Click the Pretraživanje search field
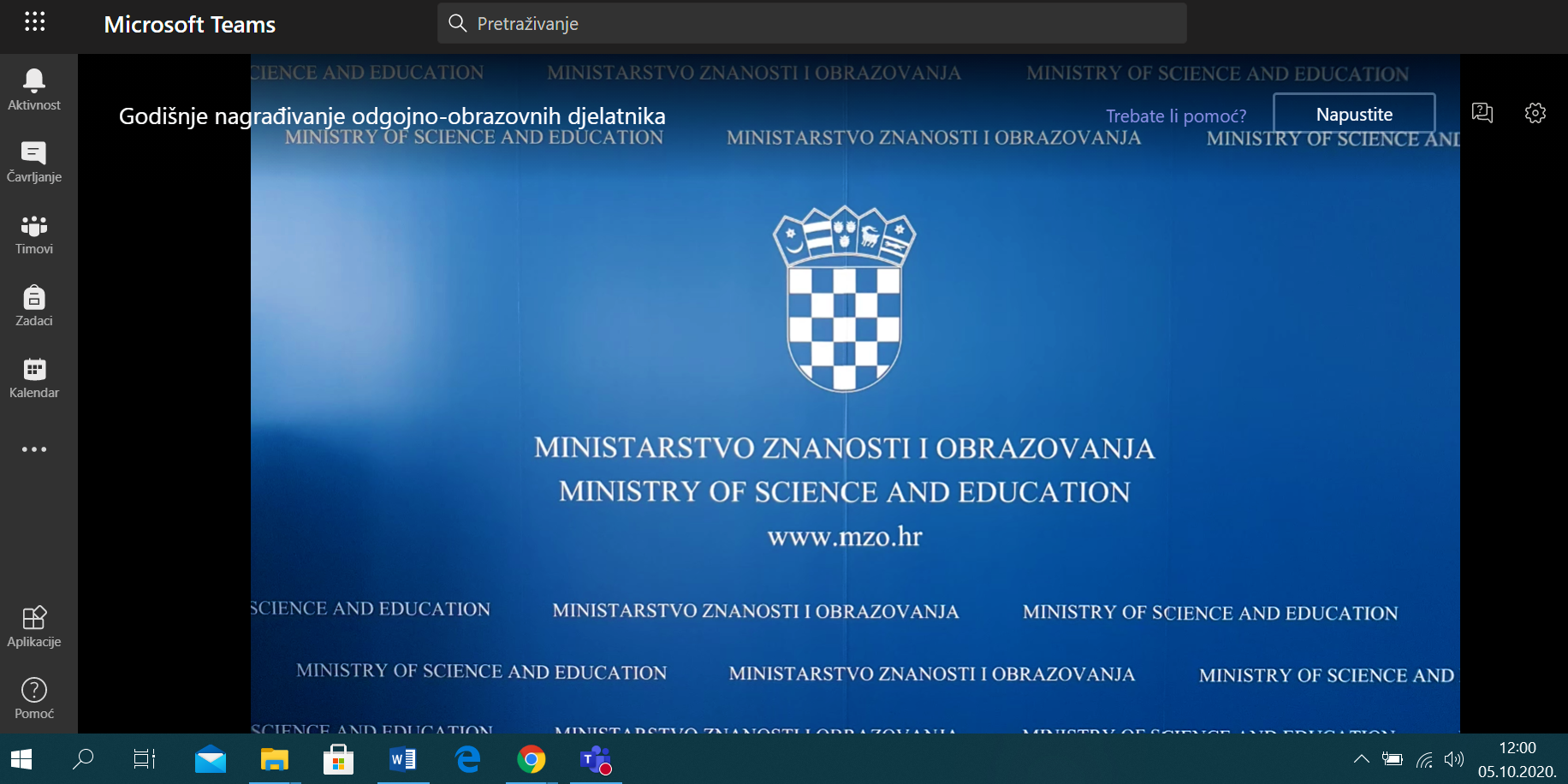 pos(811,23)
